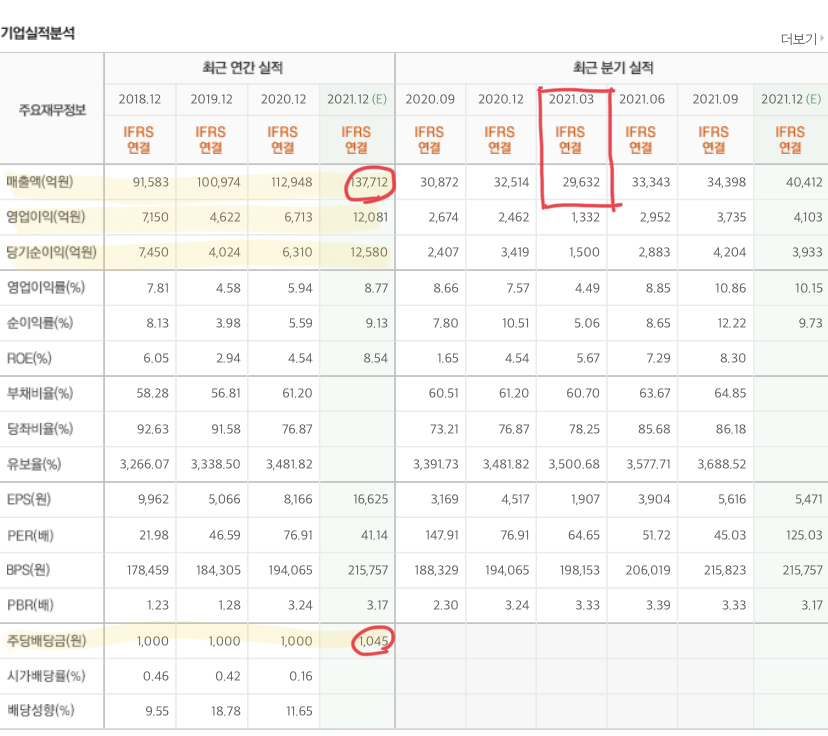Select the 영업이익(억원) row label
This screenshot has height=736, width=828.
tap(45, 217)
